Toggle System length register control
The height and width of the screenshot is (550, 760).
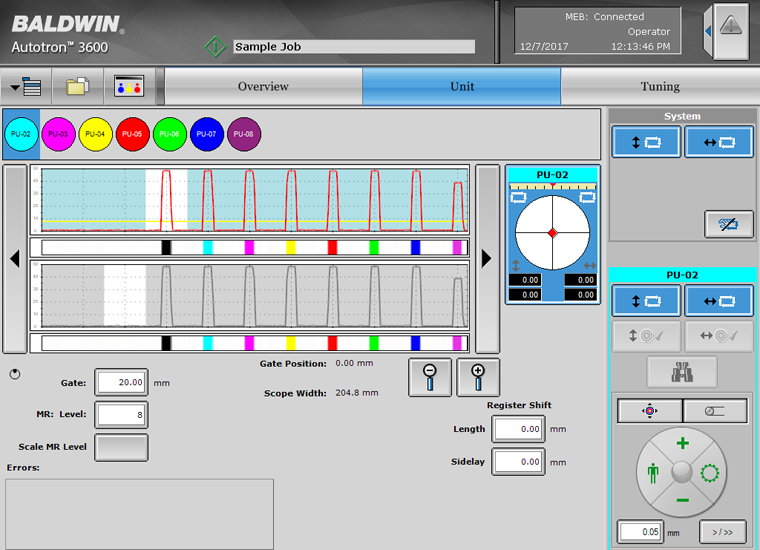646,142
